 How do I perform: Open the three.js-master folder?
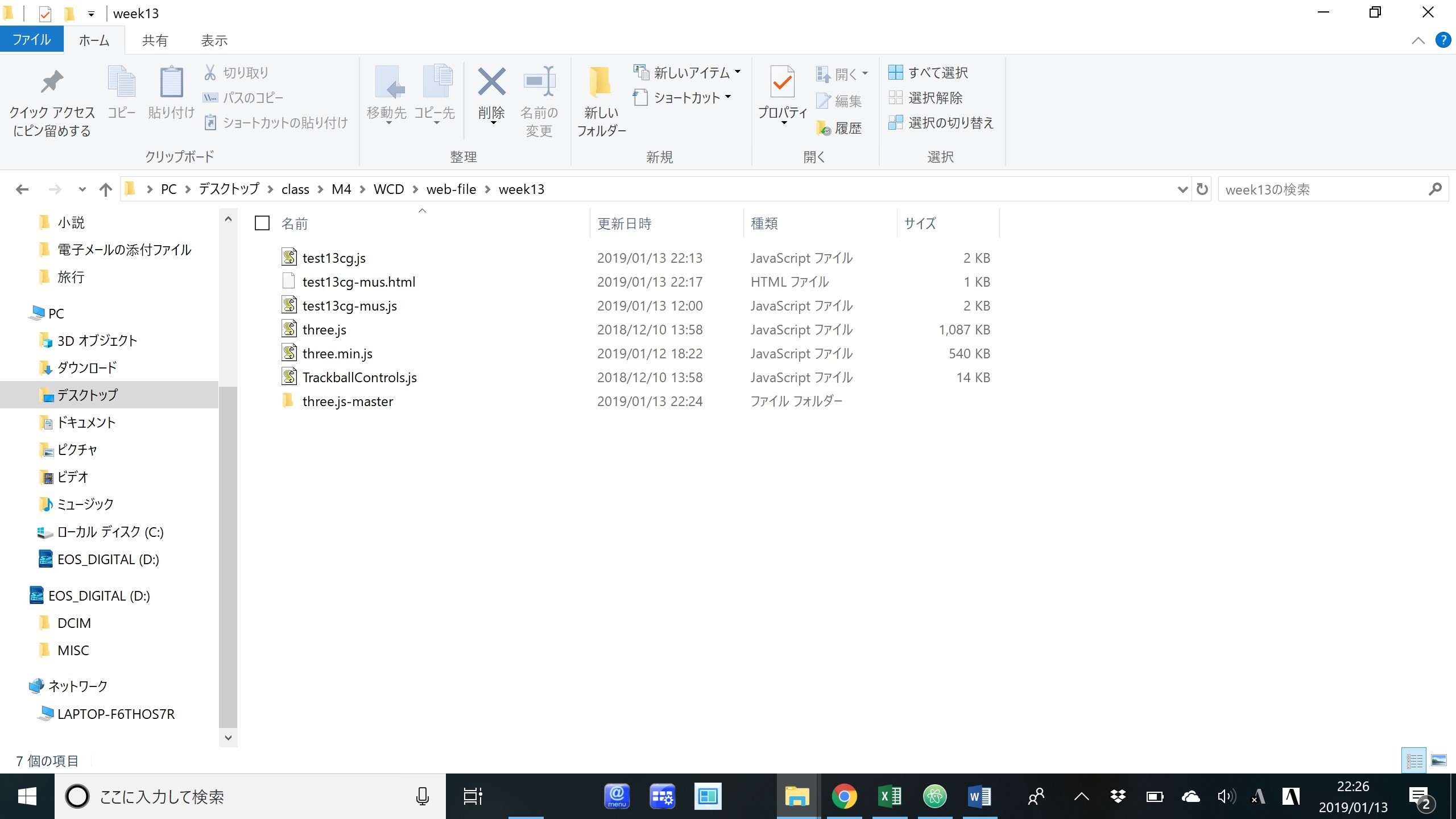point(348,401)
